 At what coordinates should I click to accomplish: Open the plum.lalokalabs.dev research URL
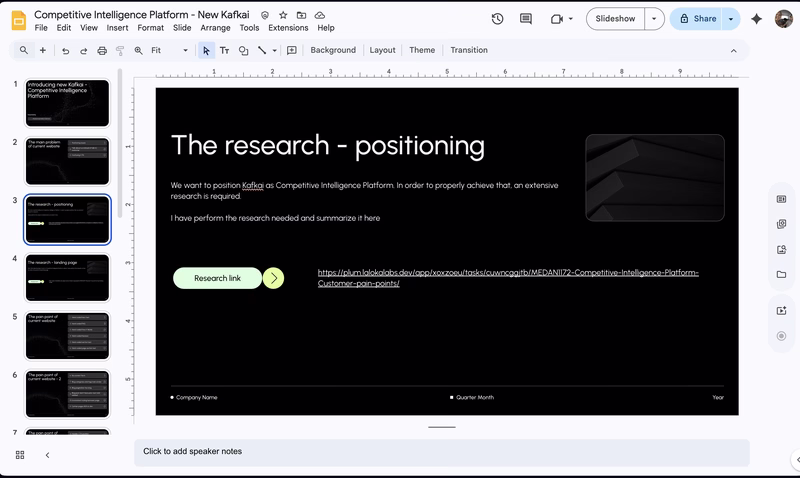coord(508,278)
